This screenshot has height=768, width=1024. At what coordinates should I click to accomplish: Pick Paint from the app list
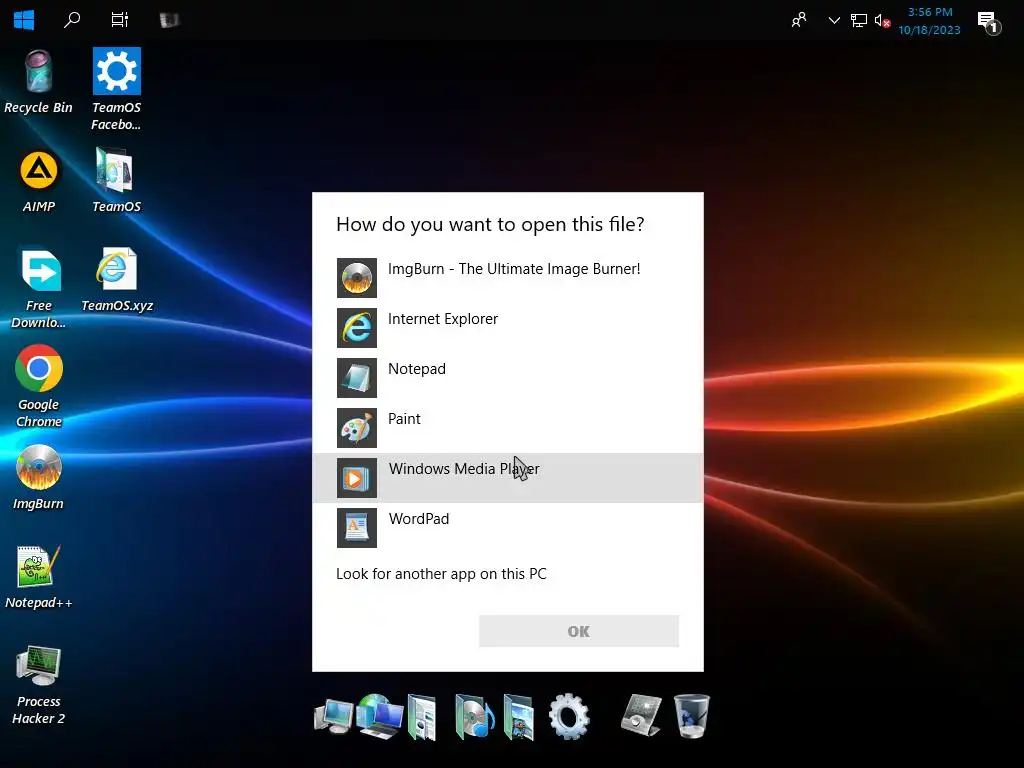point(507,428)
